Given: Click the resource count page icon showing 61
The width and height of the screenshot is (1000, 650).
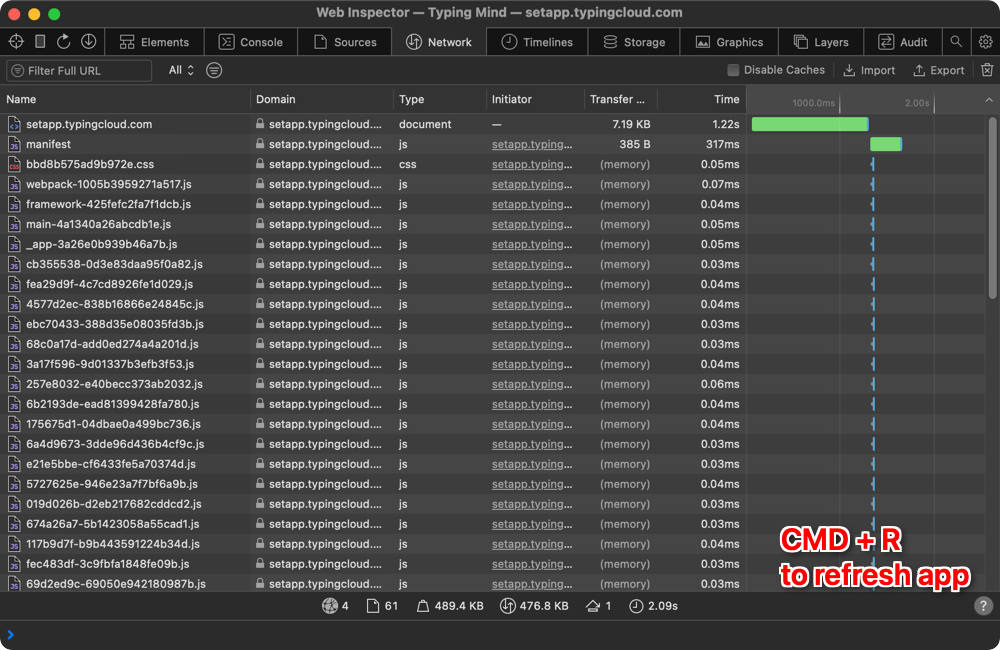Looking at the screenshot, I should [x=373, y=606].
